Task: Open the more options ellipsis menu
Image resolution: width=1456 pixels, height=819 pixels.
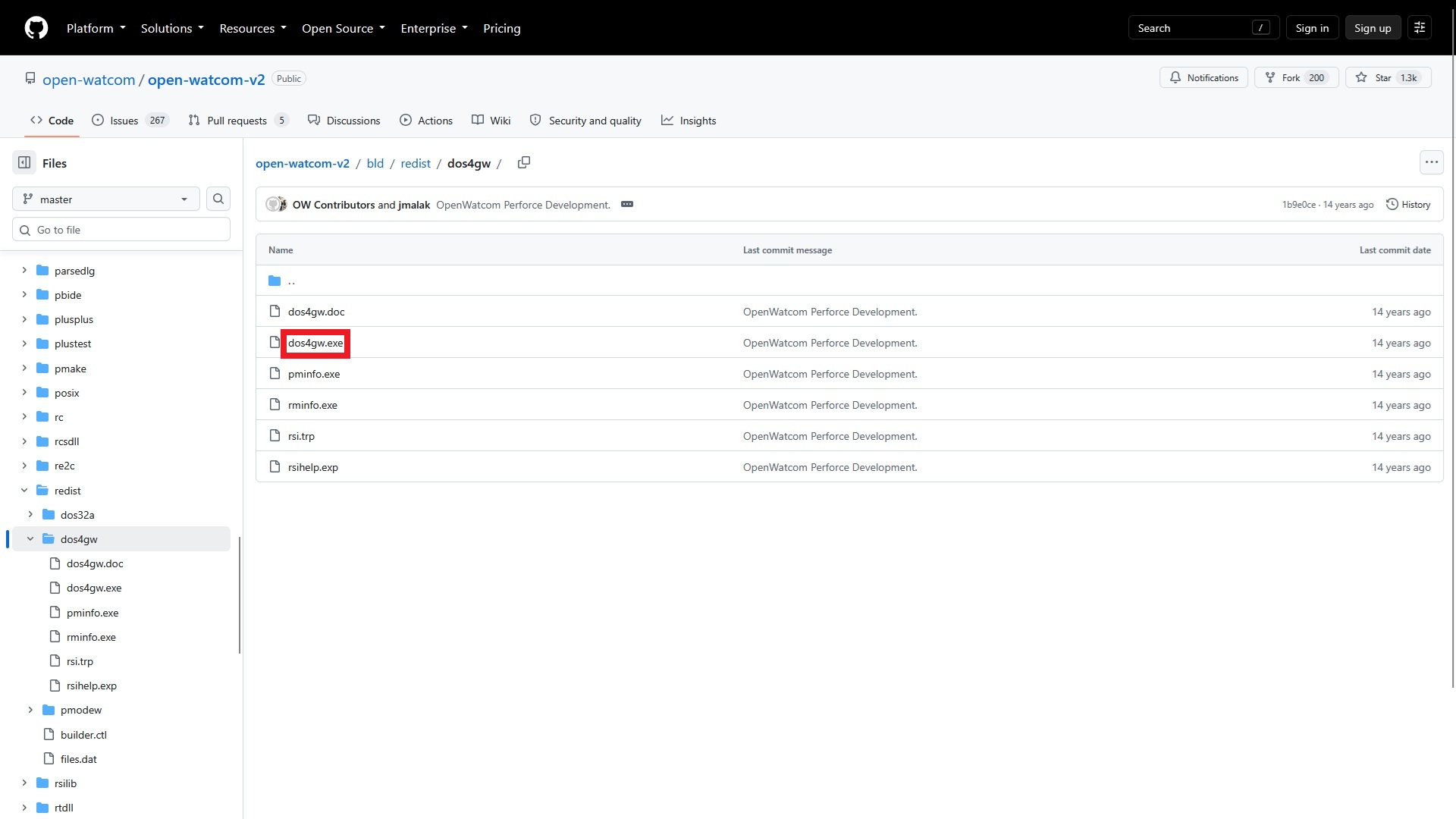Action: coord(1432,162)
